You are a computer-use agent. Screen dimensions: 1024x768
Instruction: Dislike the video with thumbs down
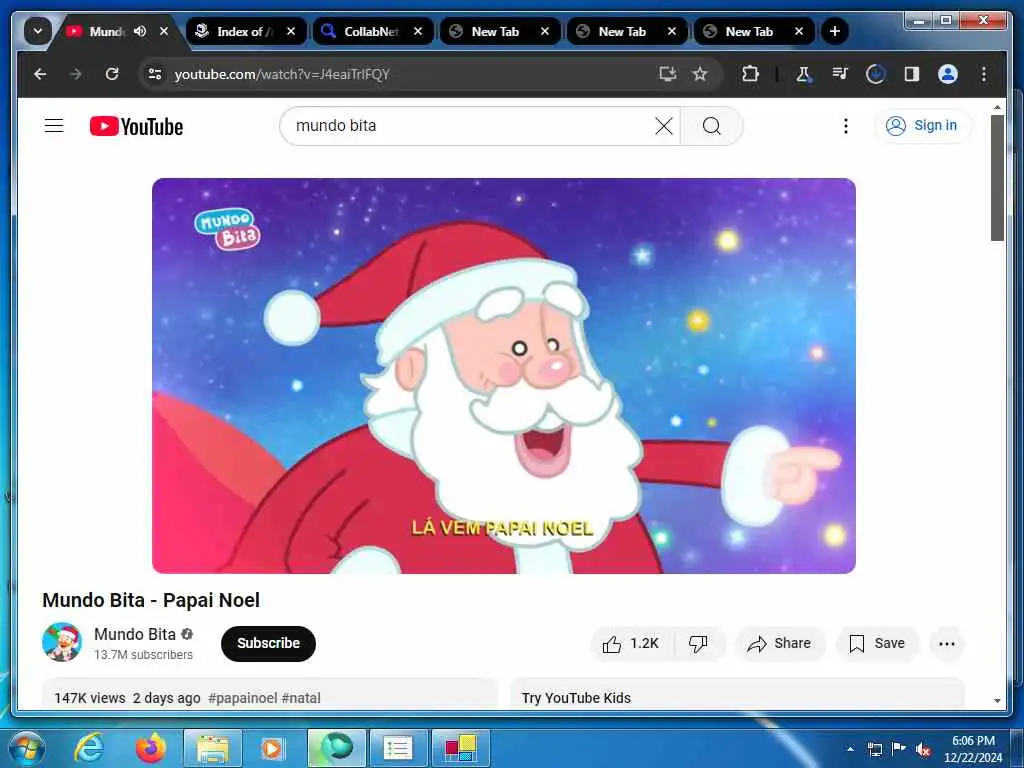click(698, 644)
